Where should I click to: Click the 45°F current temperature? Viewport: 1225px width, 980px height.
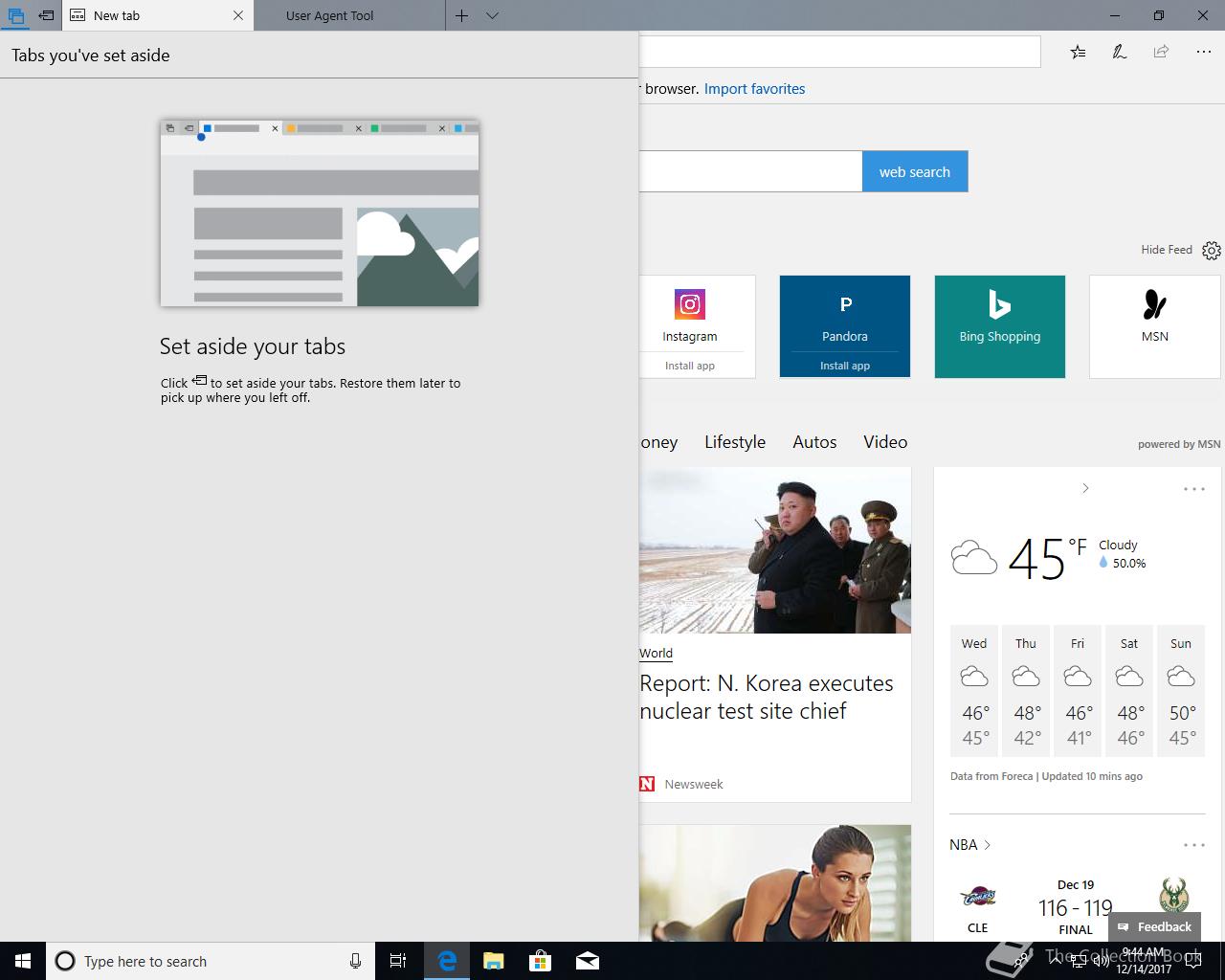click(1047, 558)
